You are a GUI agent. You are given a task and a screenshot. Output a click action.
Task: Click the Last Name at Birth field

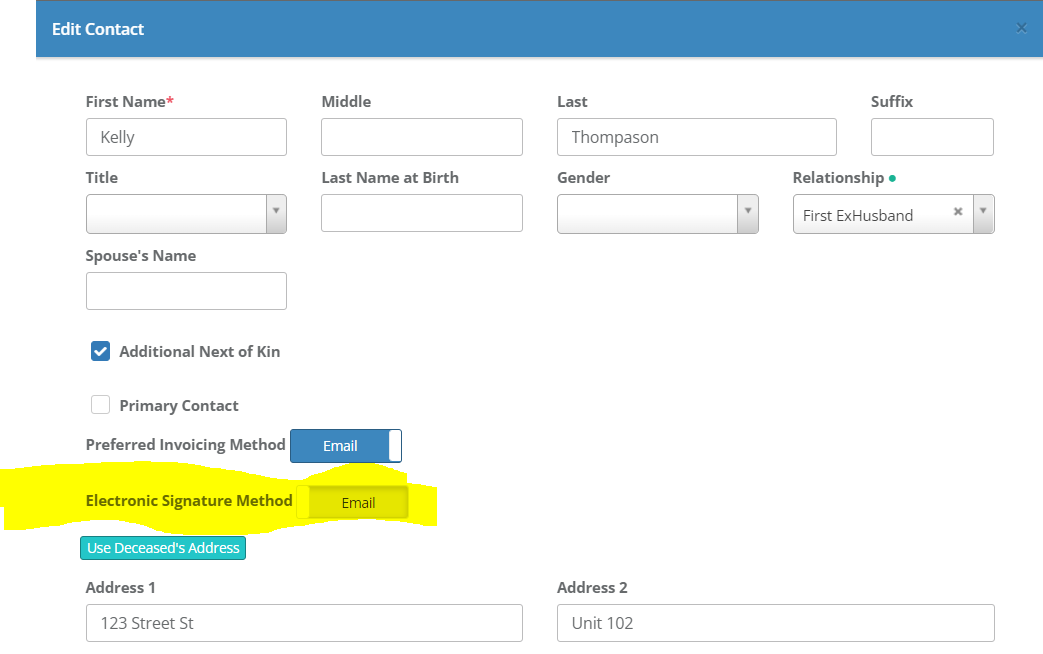pyautogui.click(x=421, y=213)
